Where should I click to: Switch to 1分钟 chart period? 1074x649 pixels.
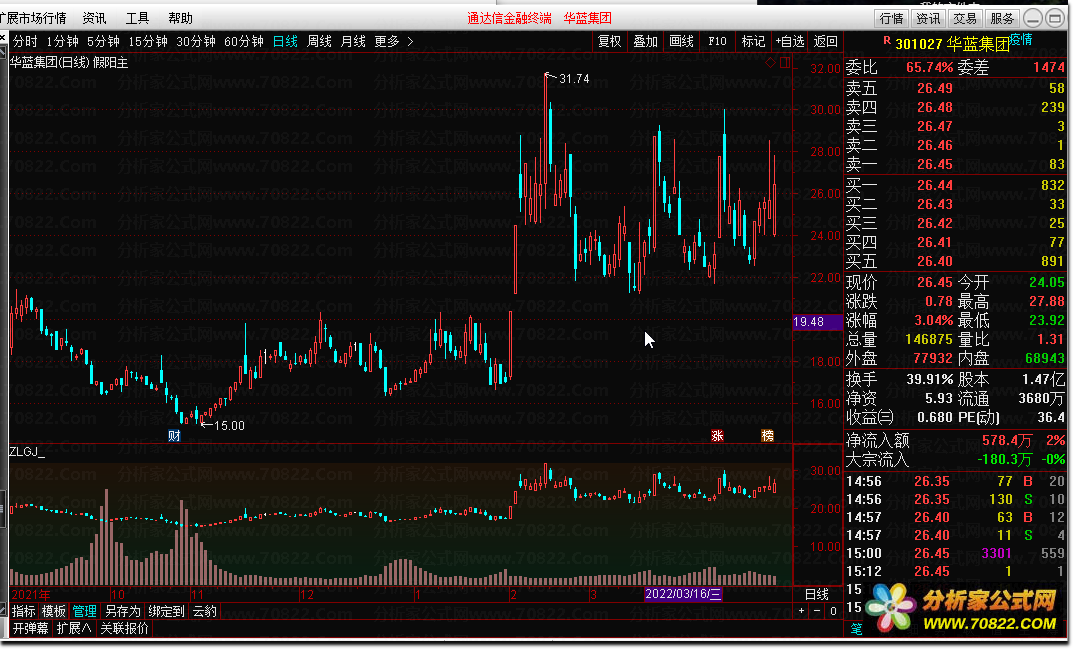pyautogui.click(x=62, y=42)
